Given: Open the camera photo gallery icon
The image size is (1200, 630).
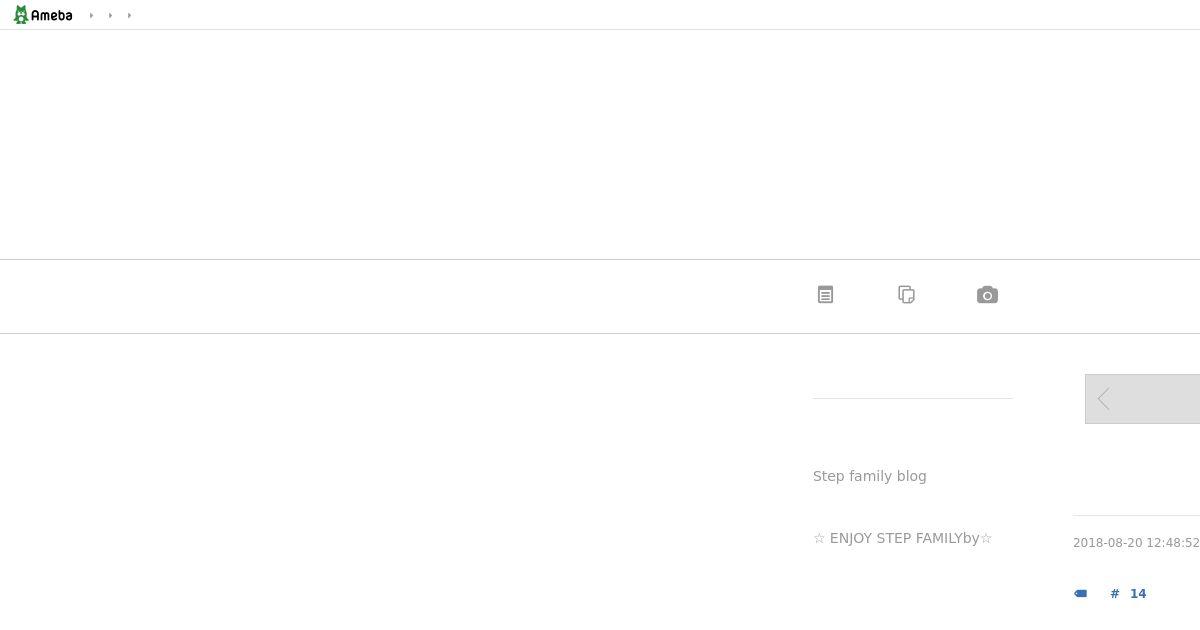Looking at the screenshot, I should point(987,295).
